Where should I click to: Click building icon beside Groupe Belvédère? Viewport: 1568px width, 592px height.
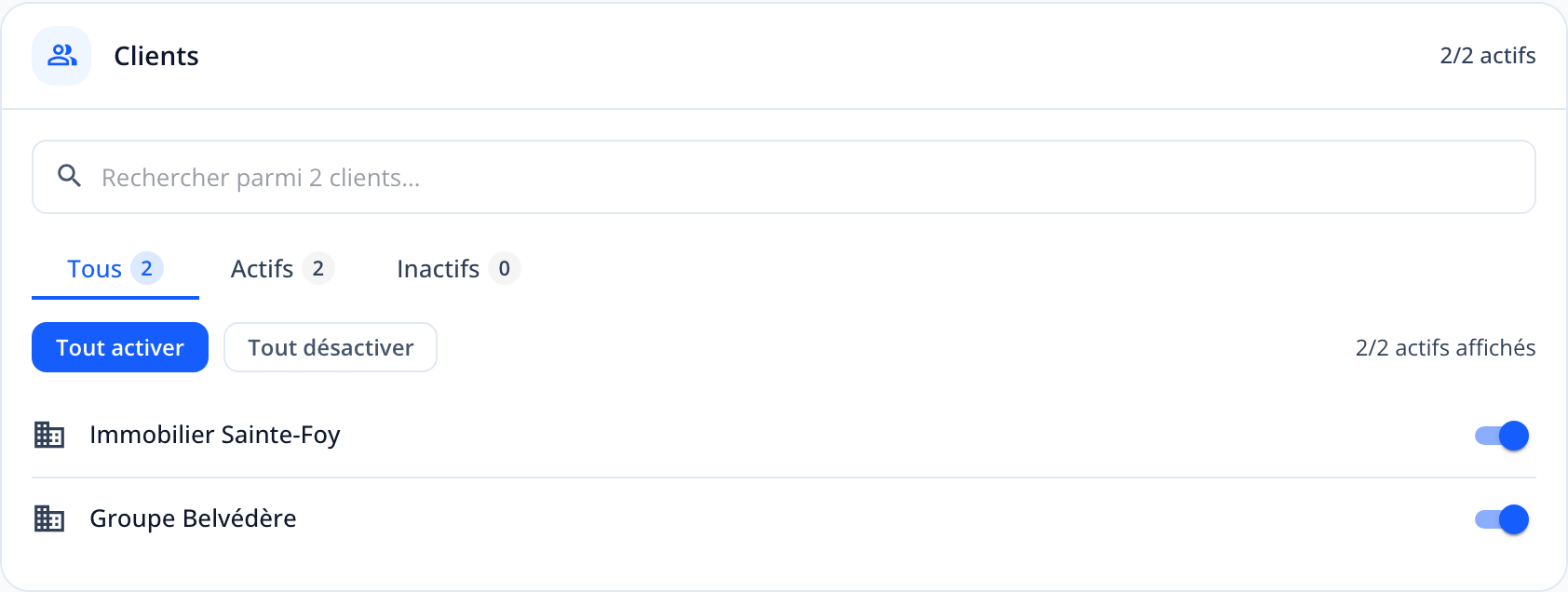pos(49,518)
